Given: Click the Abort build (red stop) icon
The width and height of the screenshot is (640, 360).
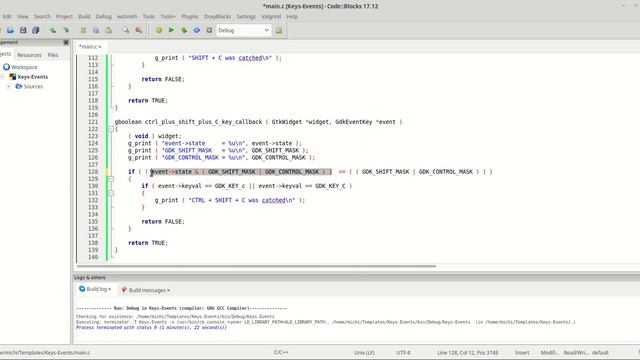Looking at the screenshot, I should click(x=209, y=30).
